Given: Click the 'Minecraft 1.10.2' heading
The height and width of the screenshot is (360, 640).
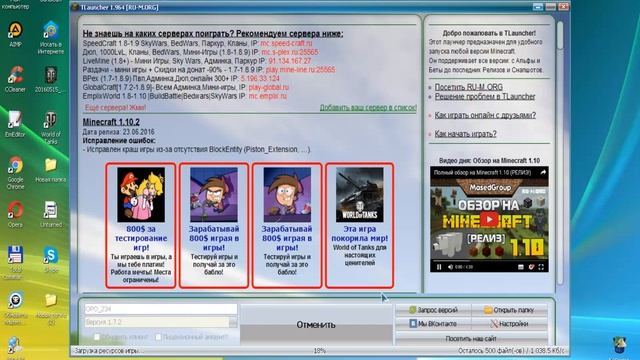Looking at the screenshot, I should (x=111, y=122).
